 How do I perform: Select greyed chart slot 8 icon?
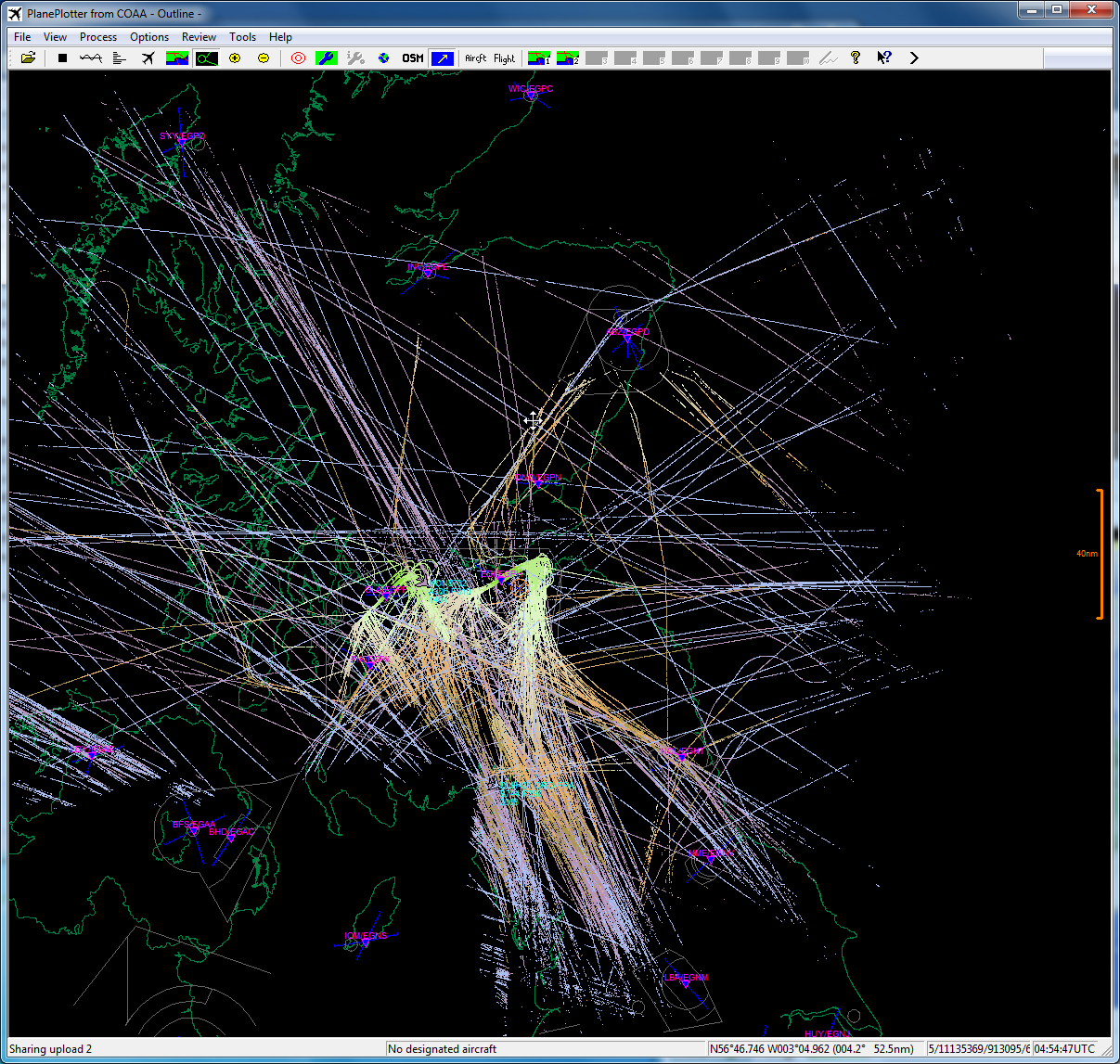[x=740, y=58]
